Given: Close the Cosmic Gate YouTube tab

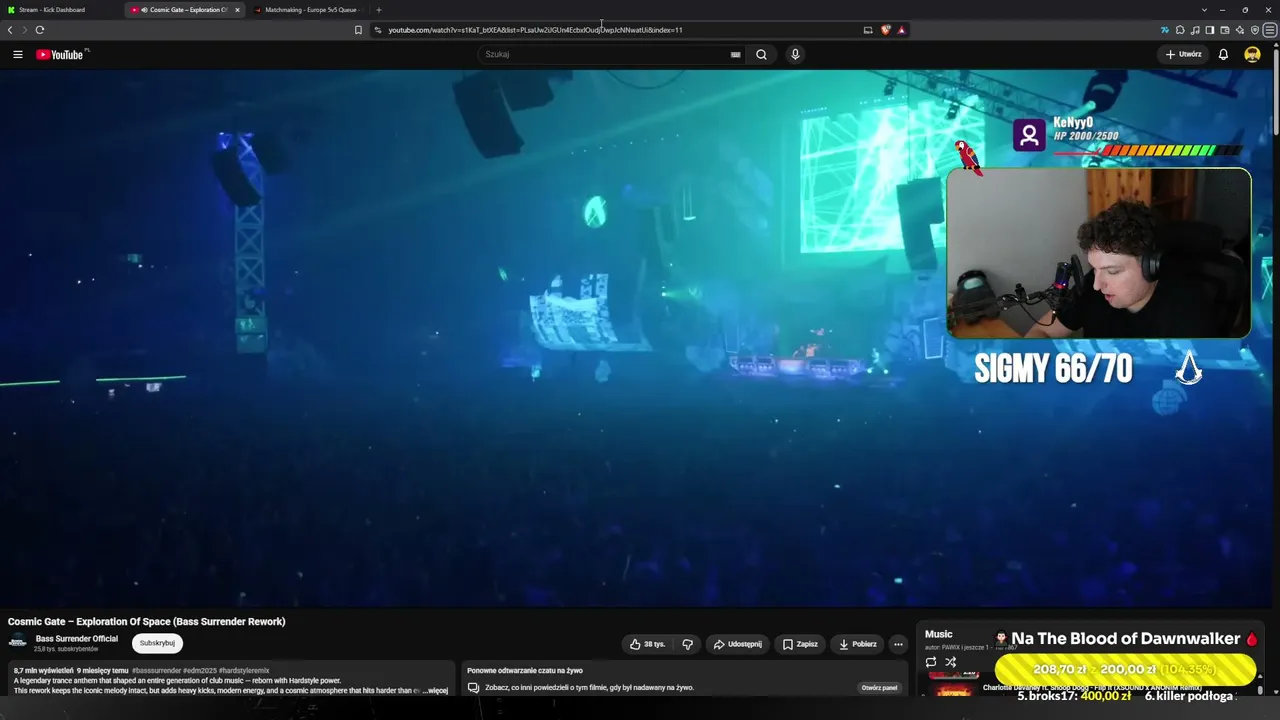Looking at the screenshot, I should (x=237, y=10).
